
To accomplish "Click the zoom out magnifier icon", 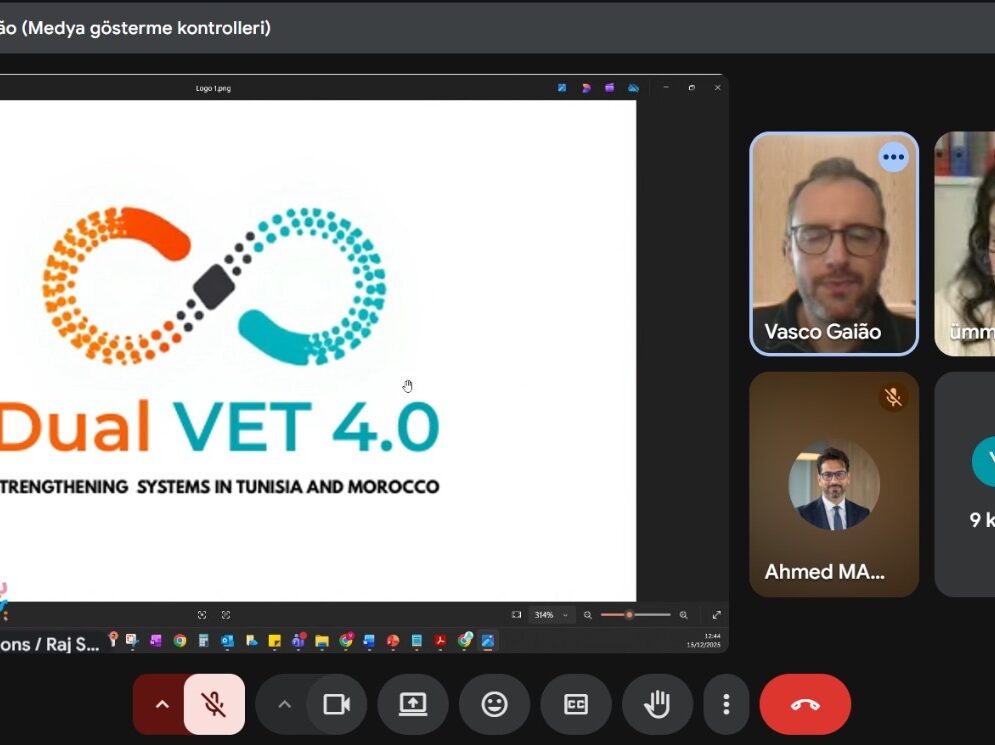I will pos(588,615).
